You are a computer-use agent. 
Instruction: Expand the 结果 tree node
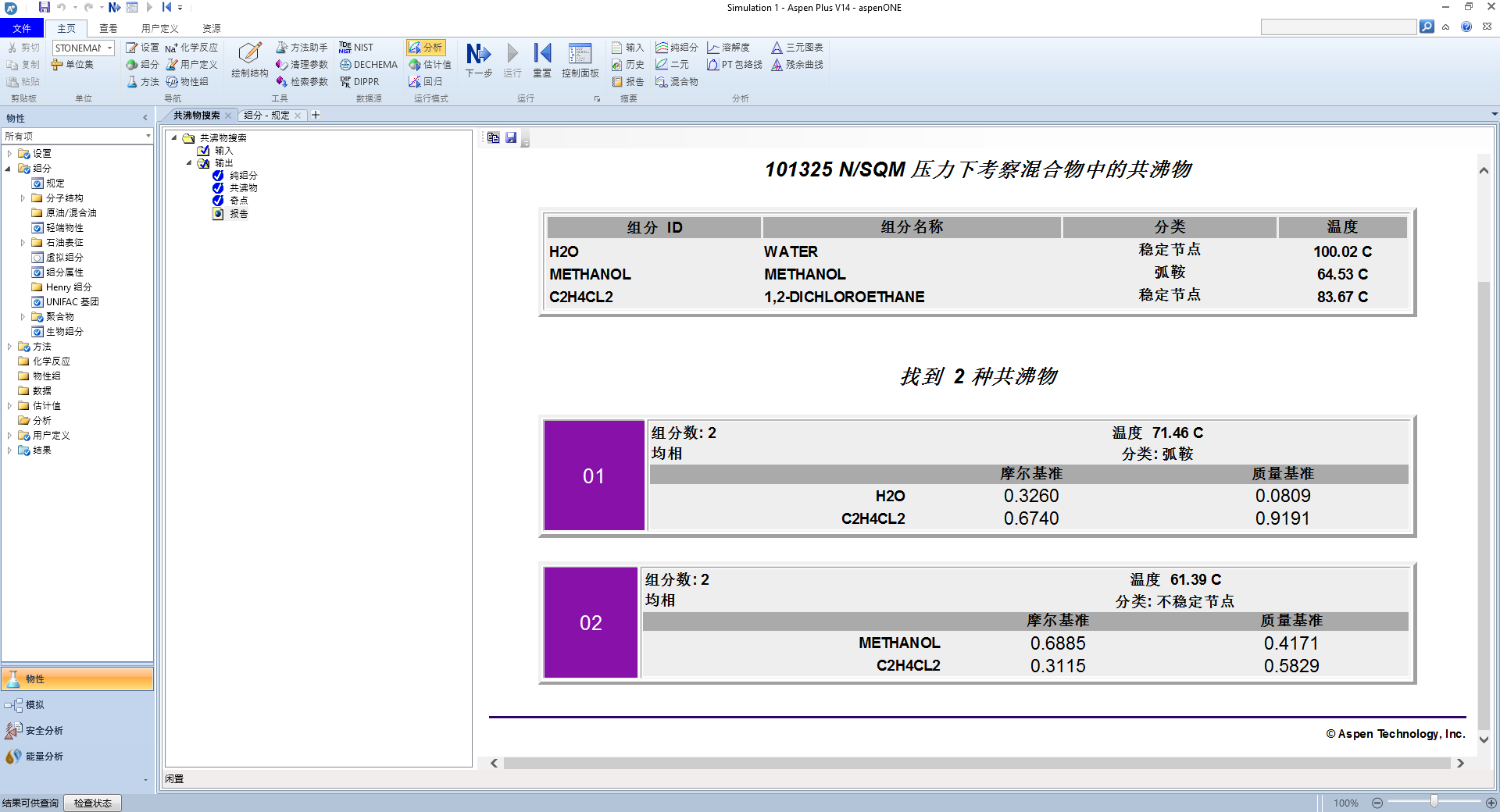[9, 451]
